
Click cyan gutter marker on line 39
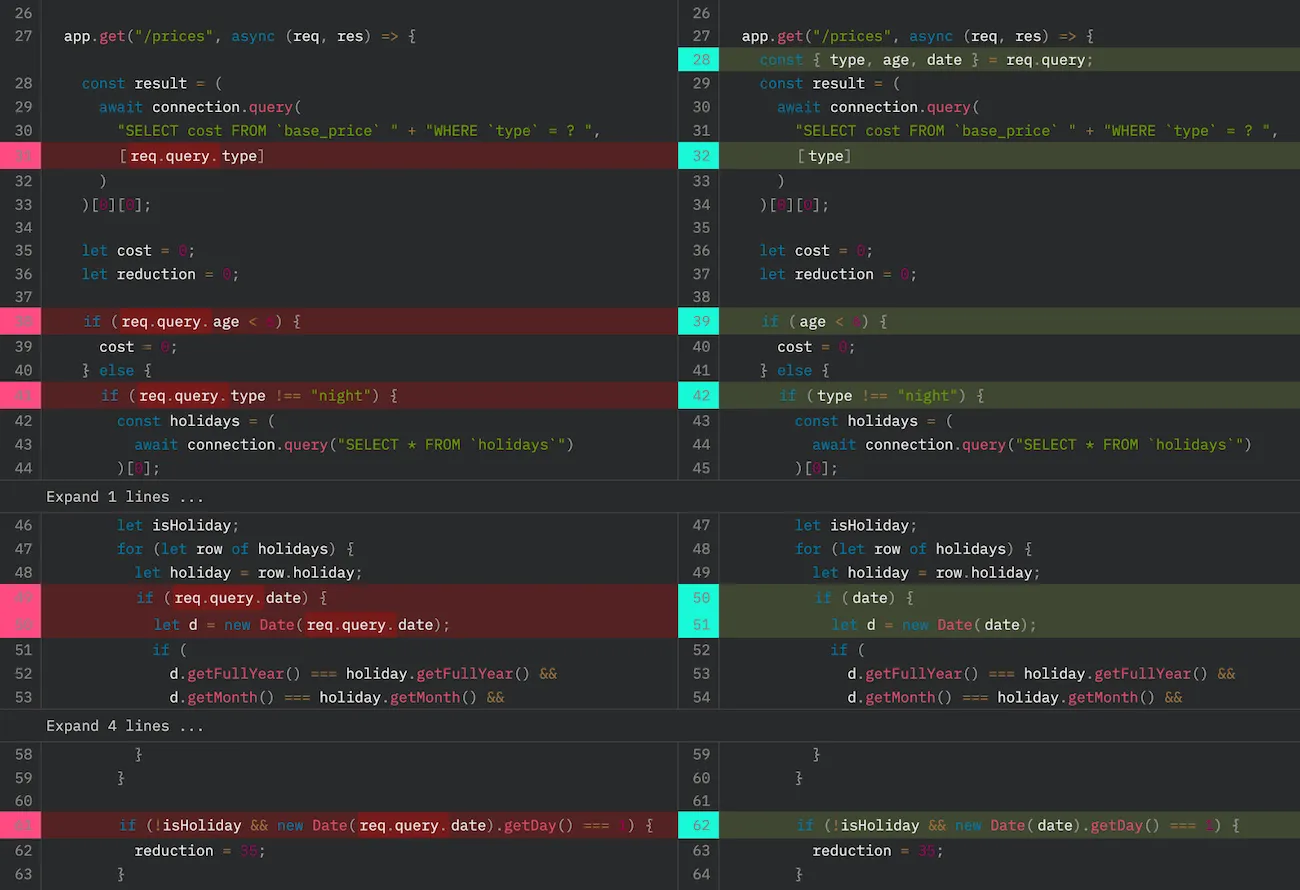click(x=701, y=321)
